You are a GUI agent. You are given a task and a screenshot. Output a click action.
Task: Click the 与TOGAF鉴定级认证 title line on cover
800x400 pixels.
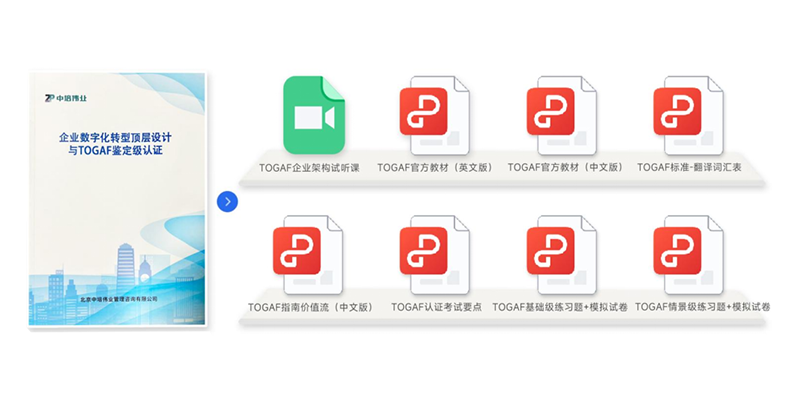tap(116, 151)
